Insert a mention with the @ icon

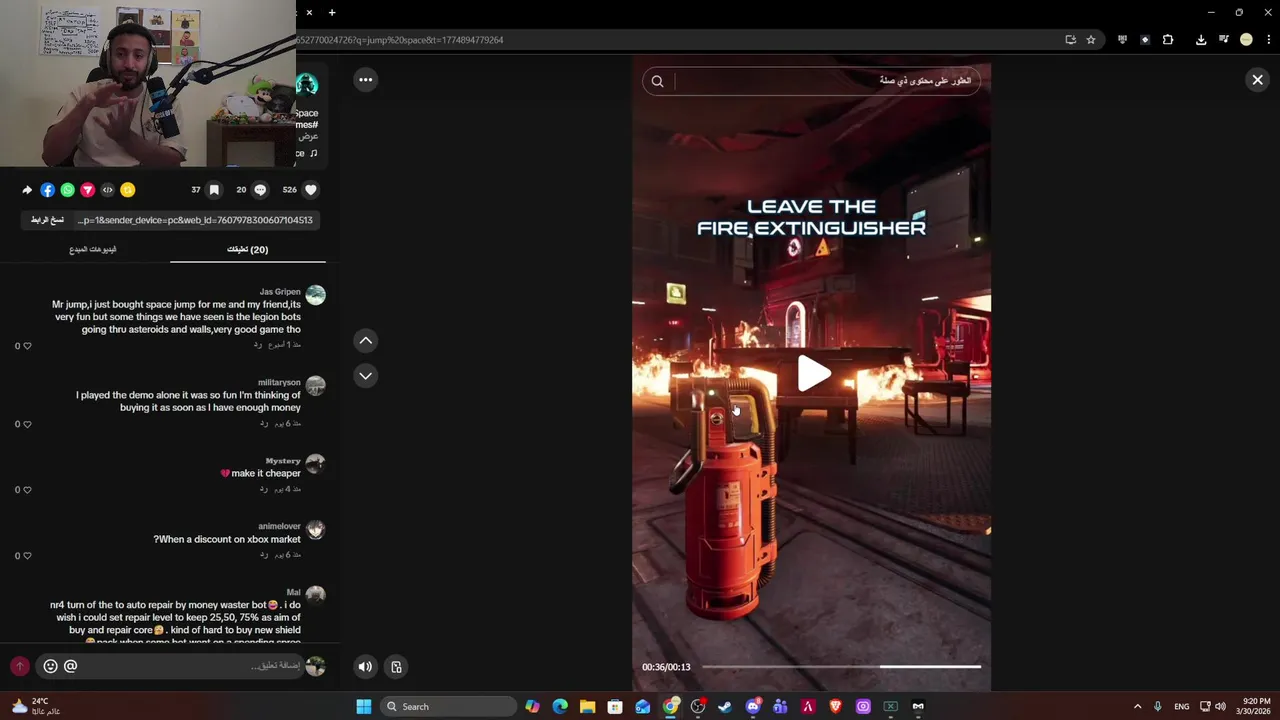(x=70, y=666)
